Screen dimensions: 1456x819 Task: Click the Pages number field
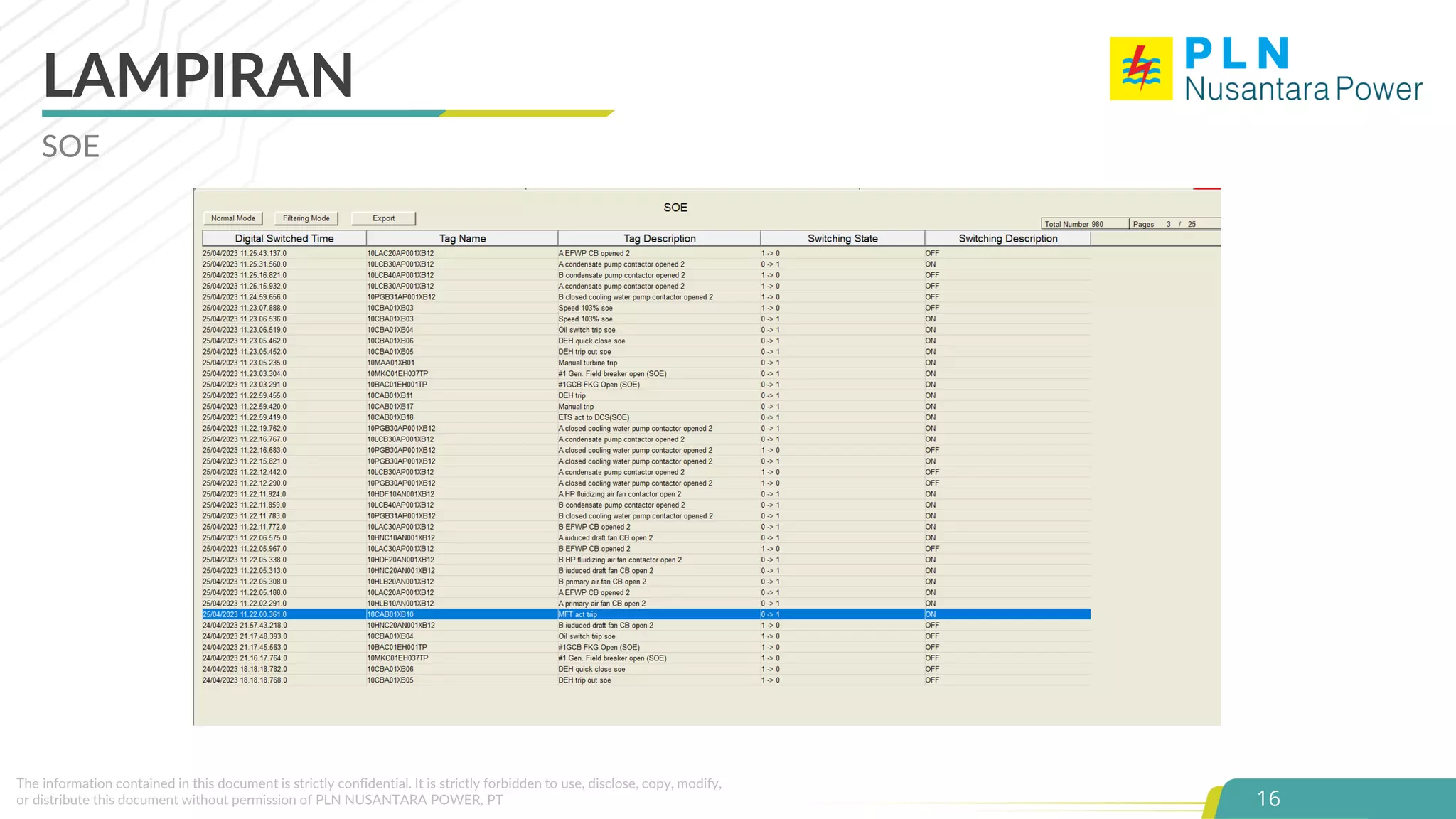tap(1168, 224)
